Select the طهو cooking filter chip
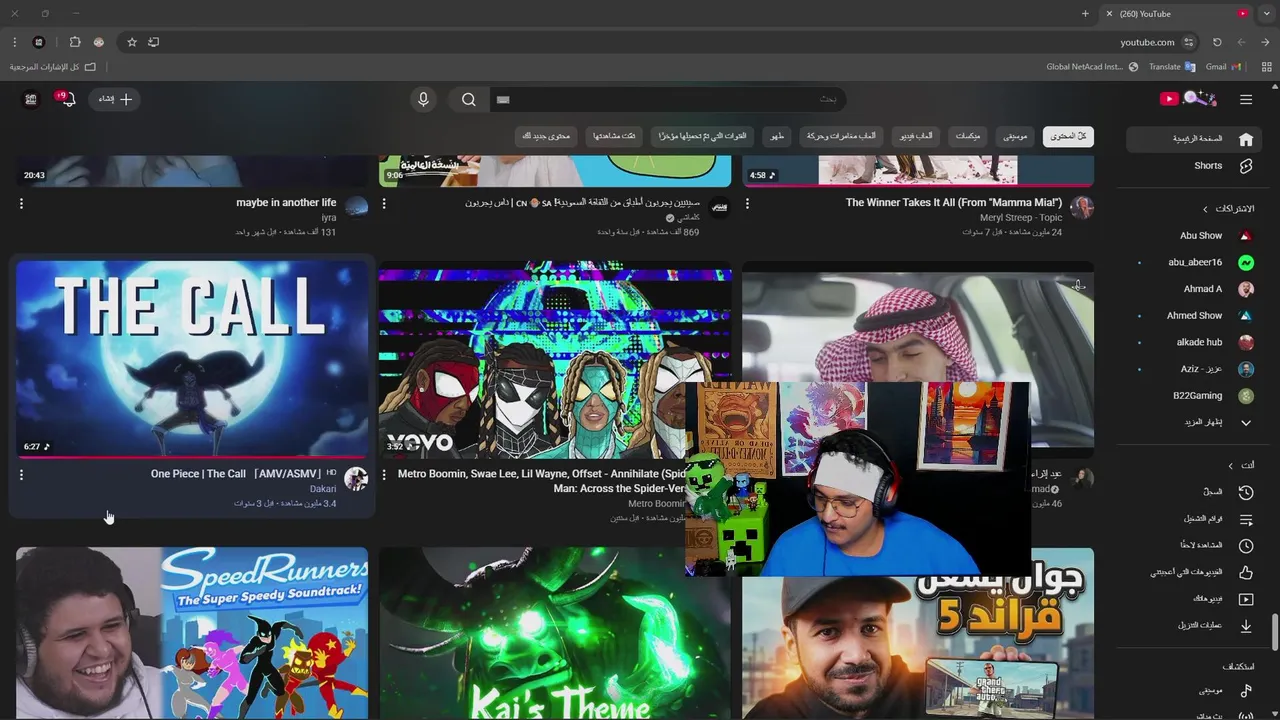 (777, 136)
